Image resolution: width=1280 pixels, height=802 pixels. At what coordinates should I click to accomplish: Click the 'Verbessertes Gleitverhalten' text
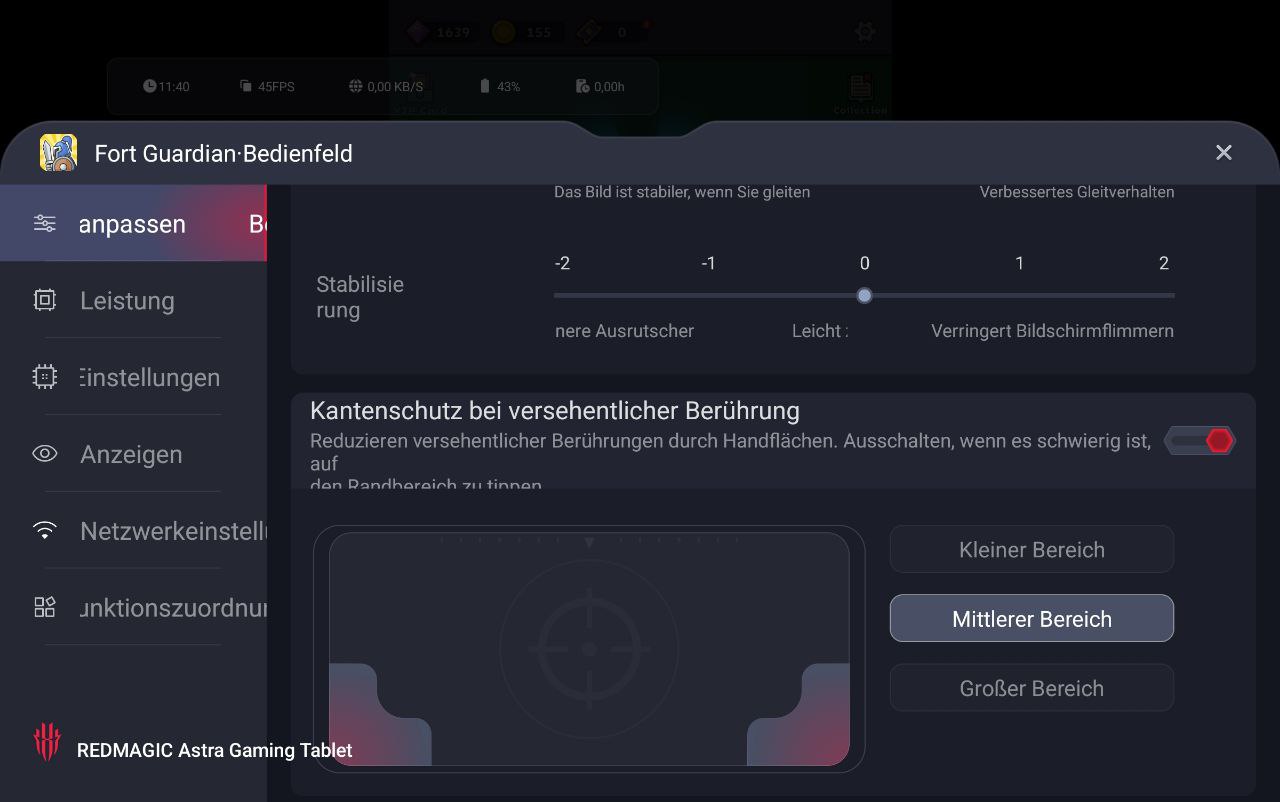pos(1077,192)
